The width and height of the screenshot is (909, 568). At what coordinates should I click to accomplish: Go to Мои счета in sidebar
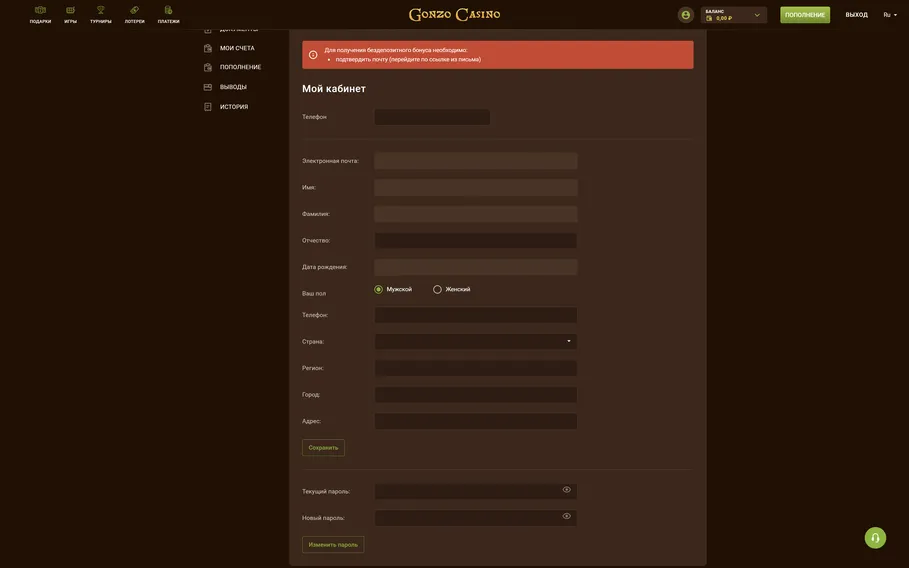pyautogui.click(x=237, y=48)
